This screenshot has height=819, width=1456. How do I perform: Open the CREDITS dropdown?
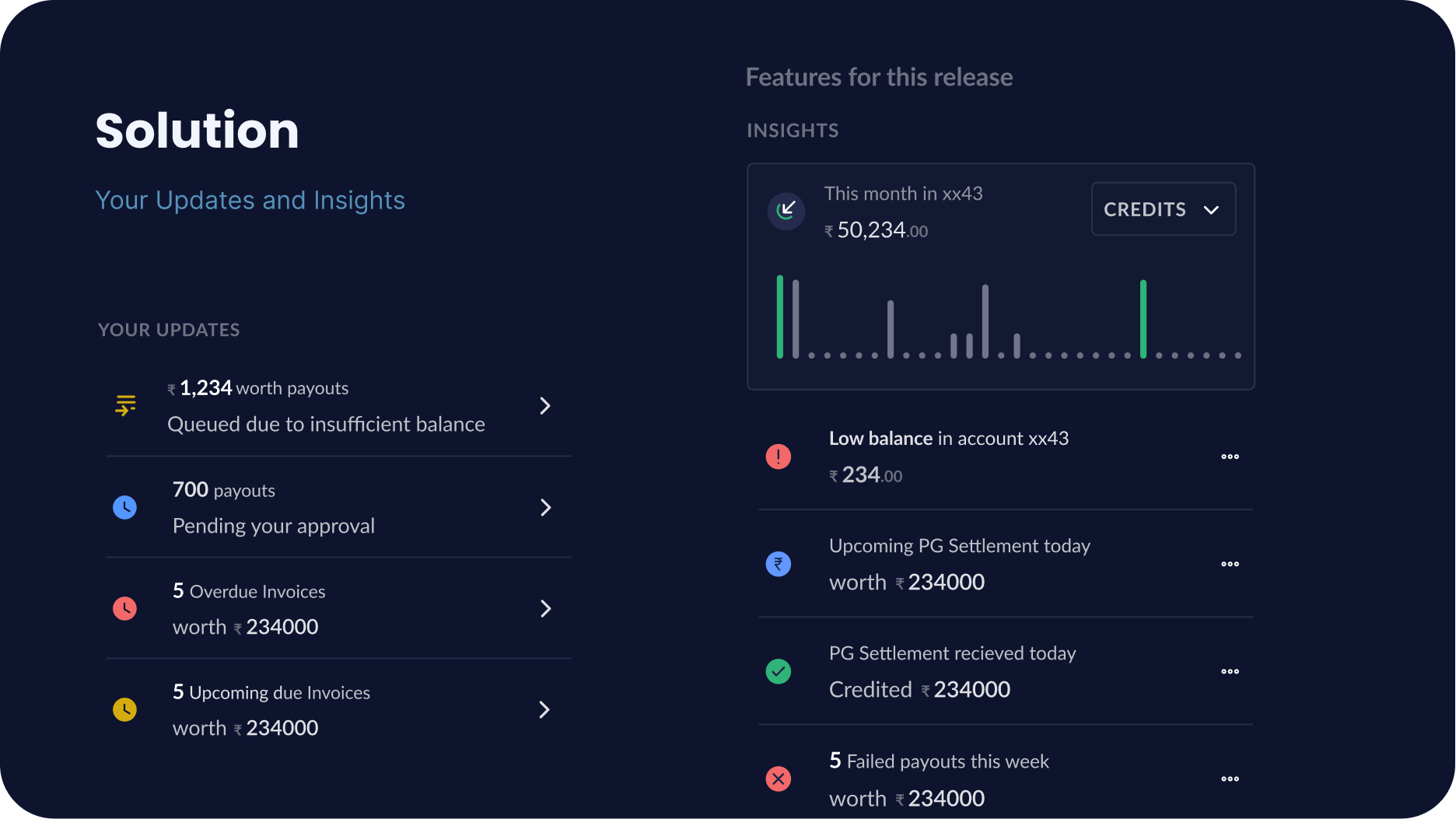point(1164,208)
